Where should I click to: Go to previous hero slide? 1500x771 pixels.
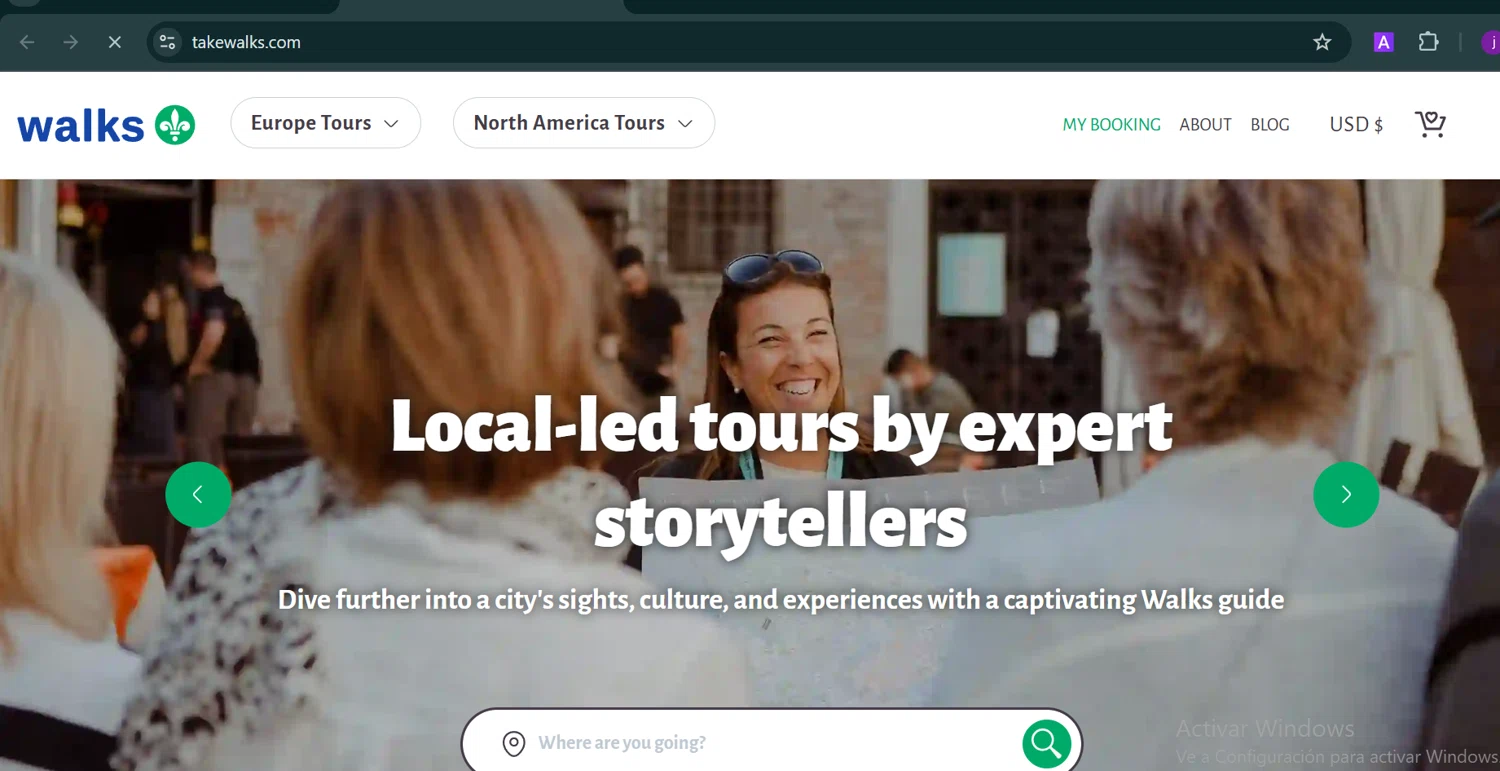pyautogui.click(x=198, y=494)
